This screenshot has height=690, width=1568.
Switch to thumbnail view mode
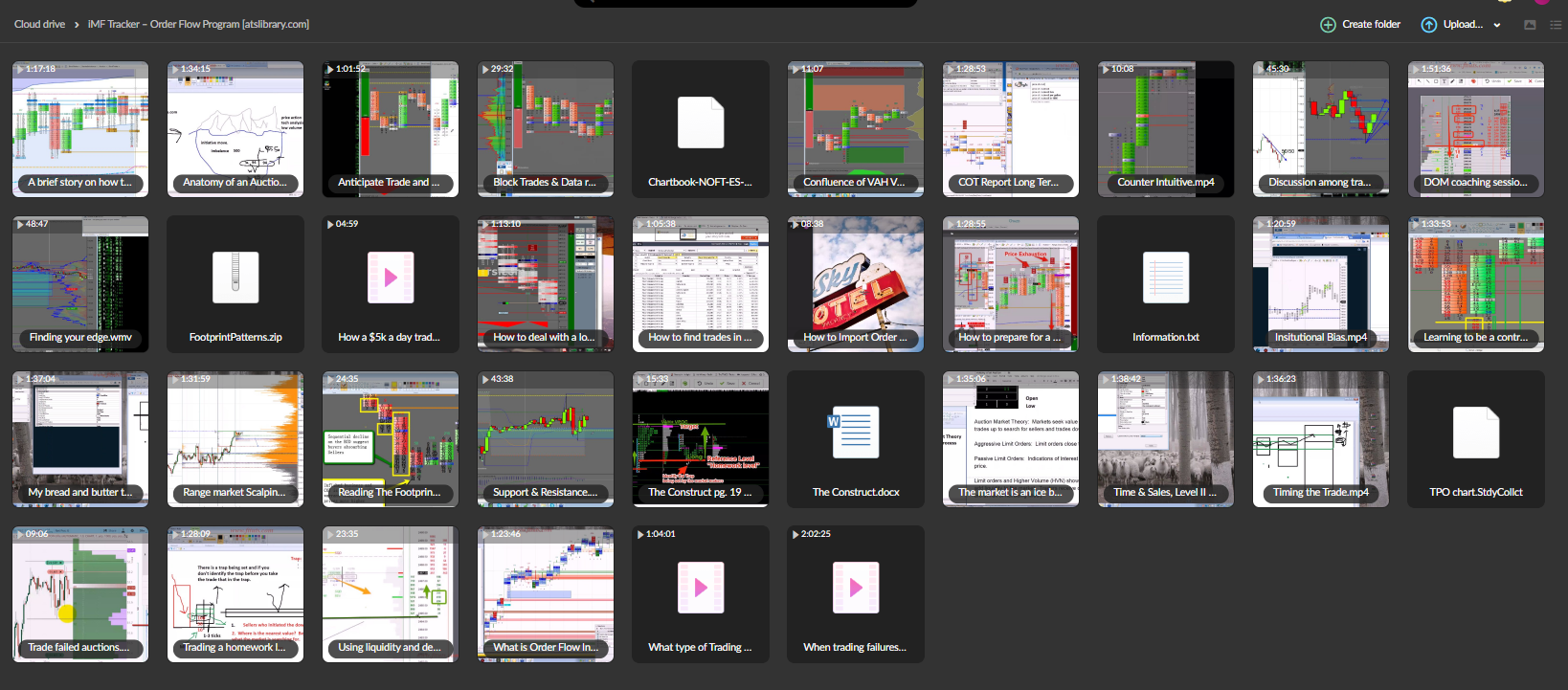(1530, 25)
